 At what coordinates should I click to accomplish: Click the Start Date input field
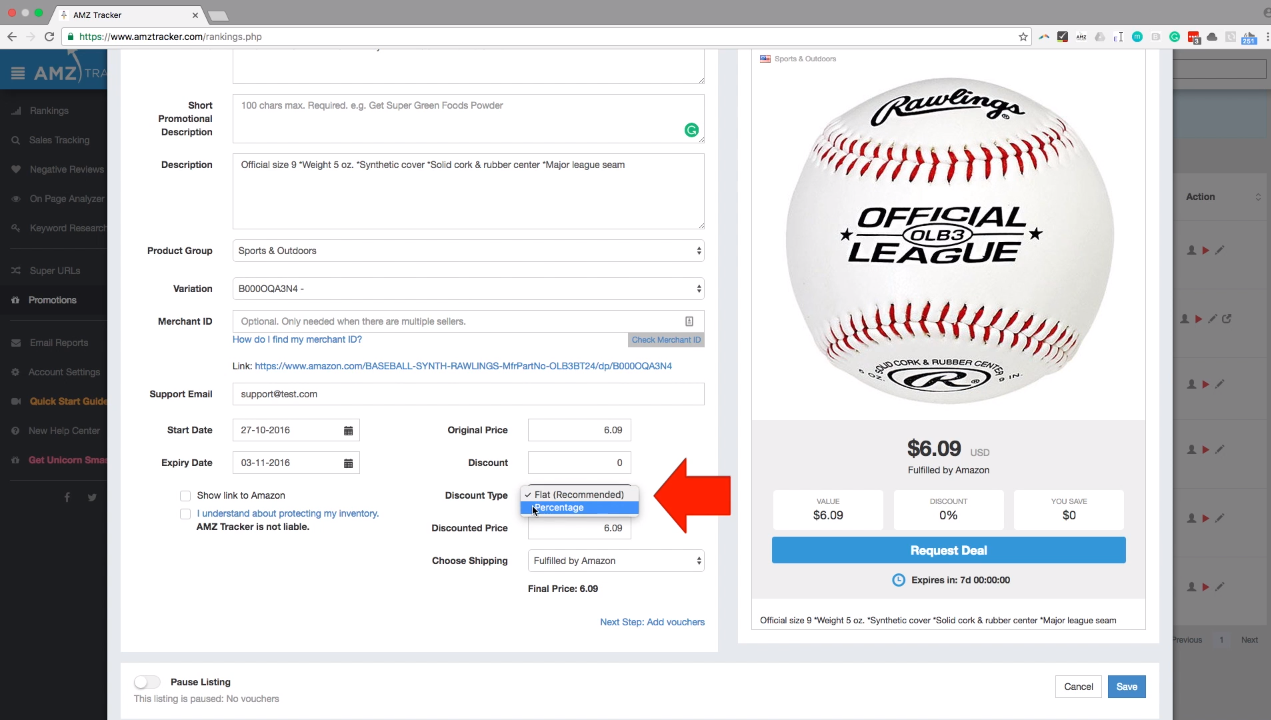point(296,430)
